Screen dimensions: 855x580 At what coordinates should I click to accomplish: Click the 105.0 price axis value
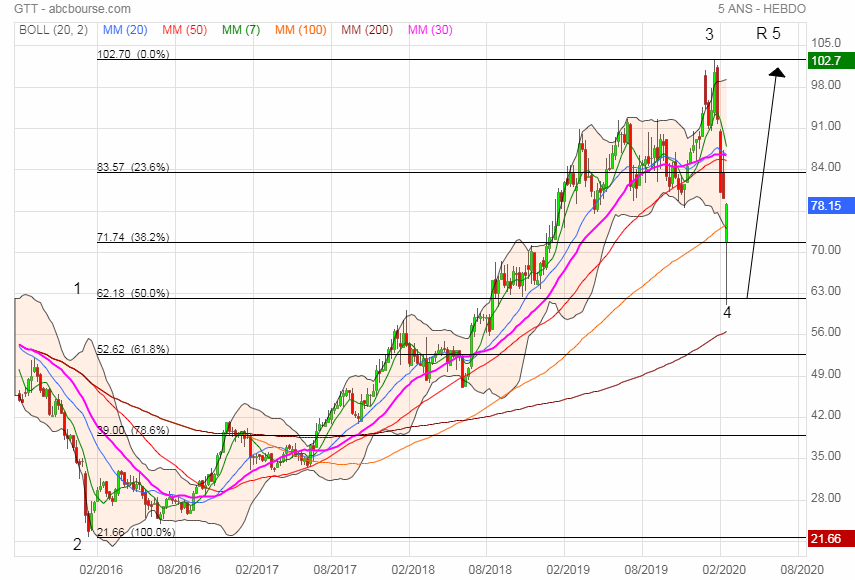pyautogui.click(x=826, y=43)
